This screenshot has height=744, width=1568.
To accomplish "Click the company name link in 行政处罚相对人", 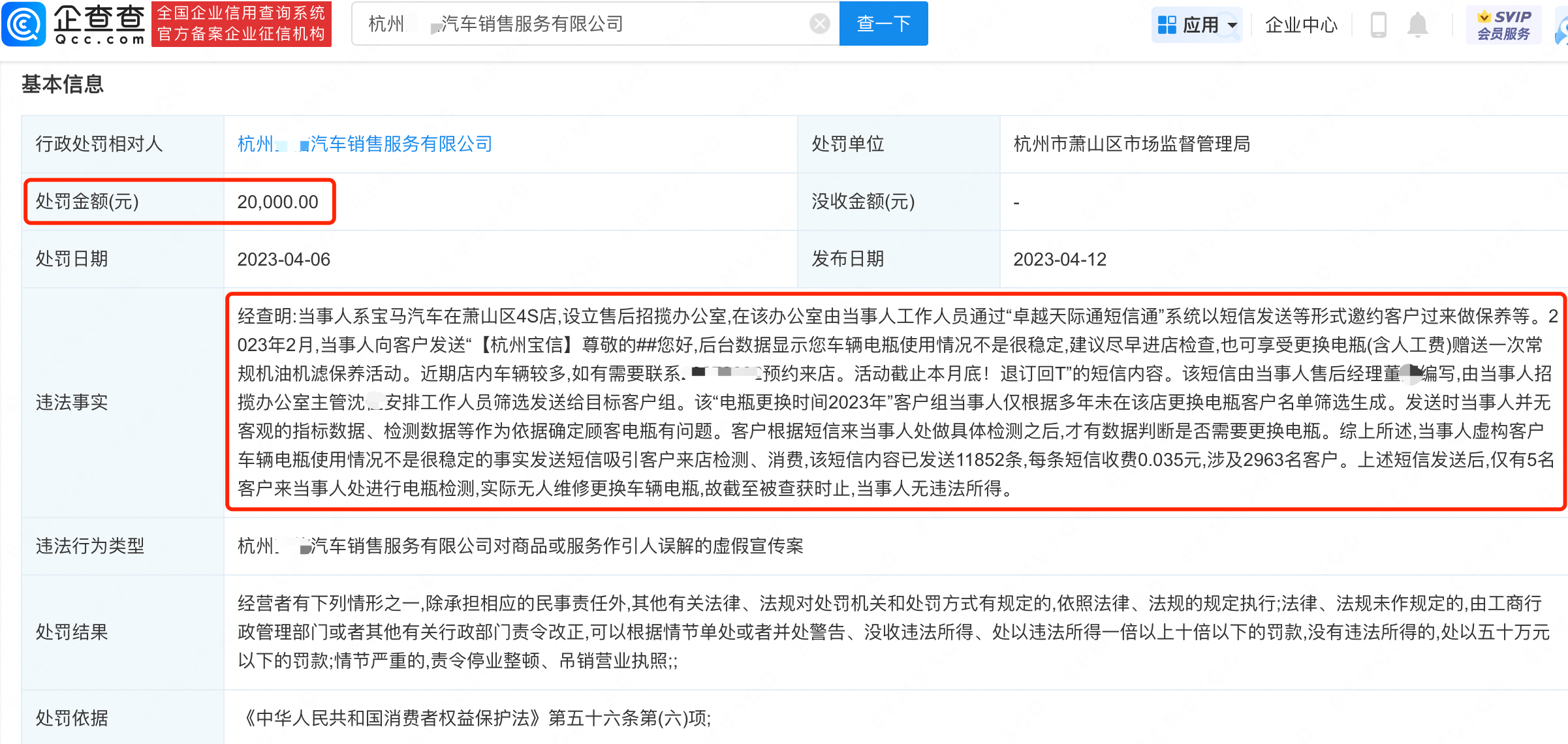I will (365, 144).
